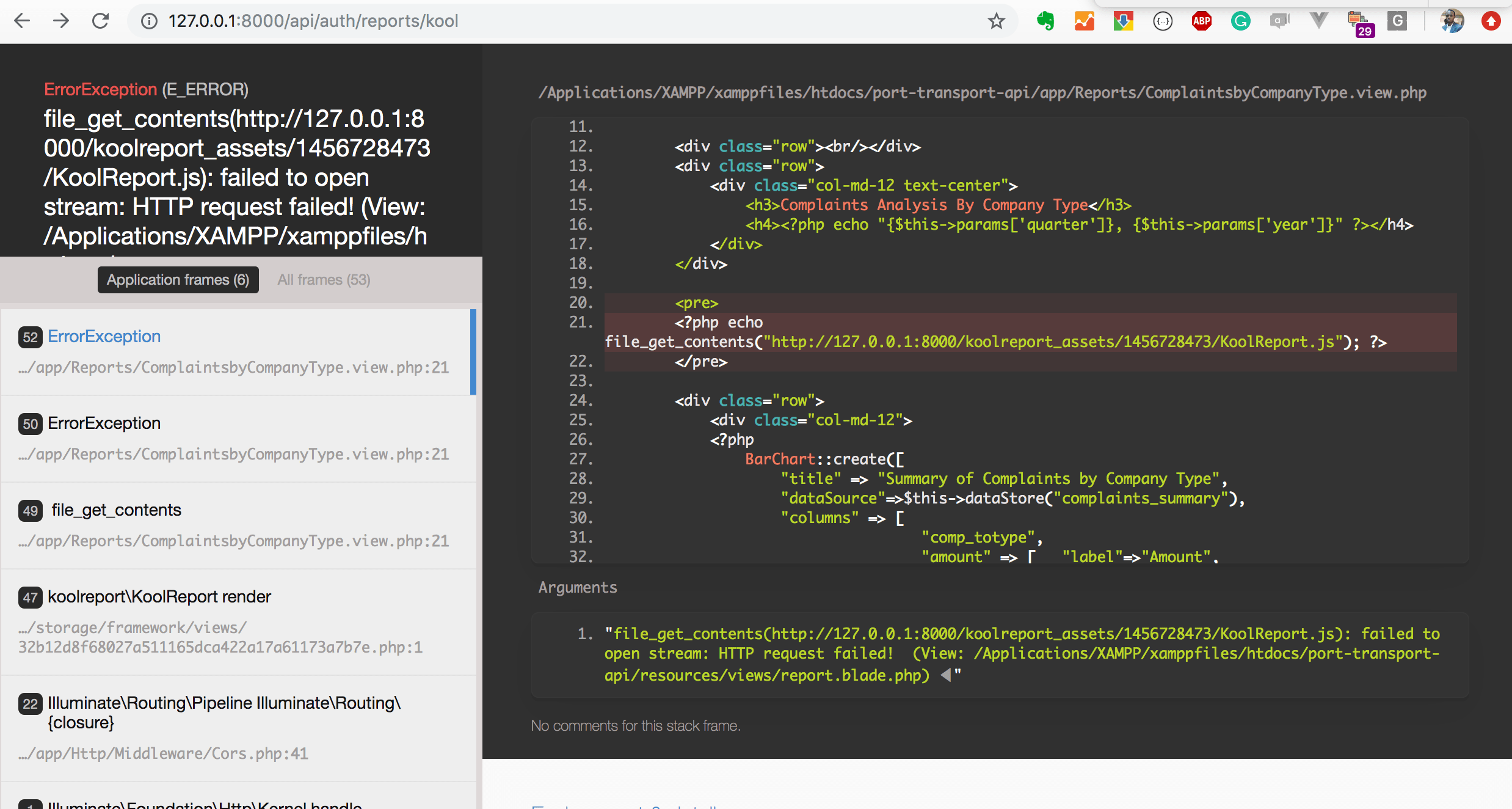Click code line 28 title Summary of Complaints
The image size is (1512, 809).
click(x=1004, y=478)
